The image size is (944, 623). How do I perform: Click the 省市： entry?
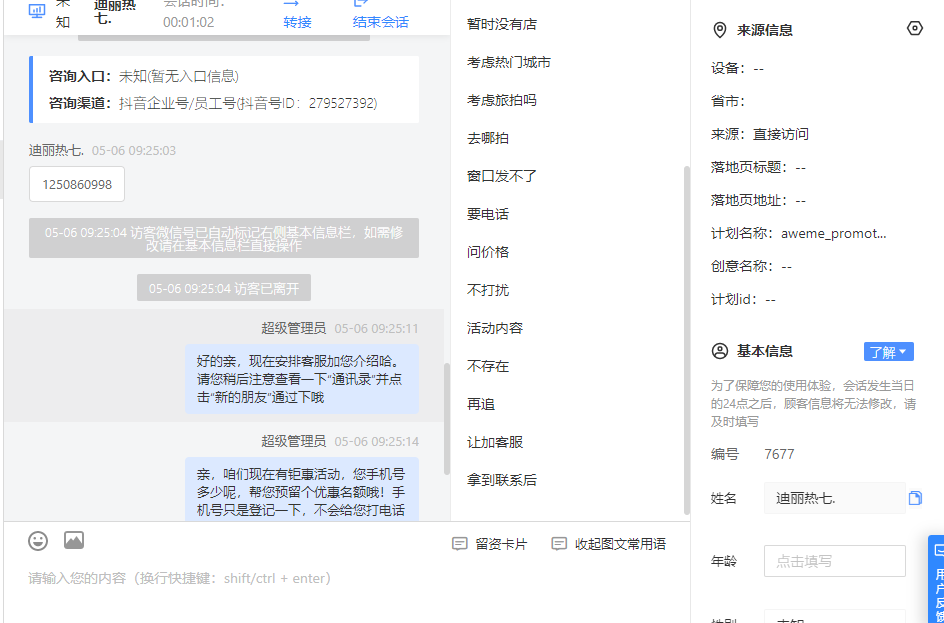pyautogui.click(x=728, y=101)
